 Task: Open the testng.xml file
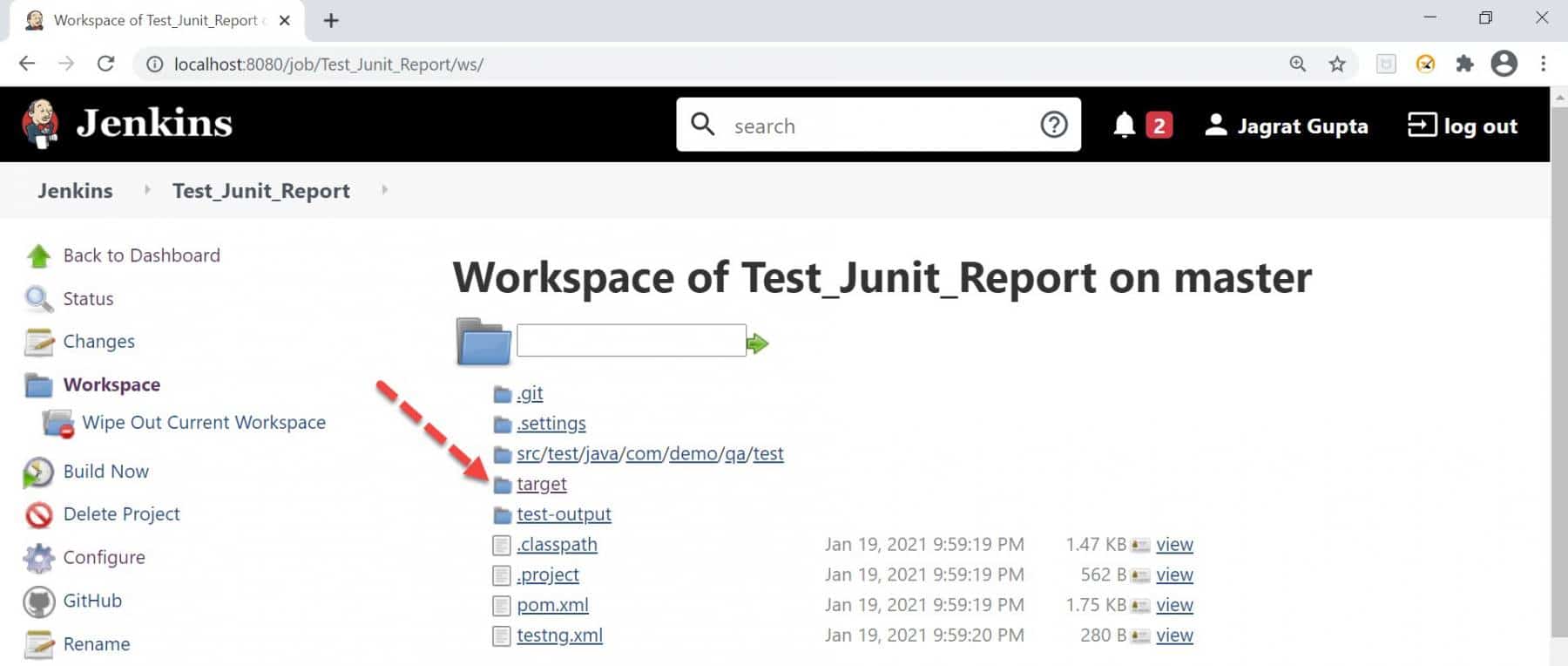click(x=559, y=635)
